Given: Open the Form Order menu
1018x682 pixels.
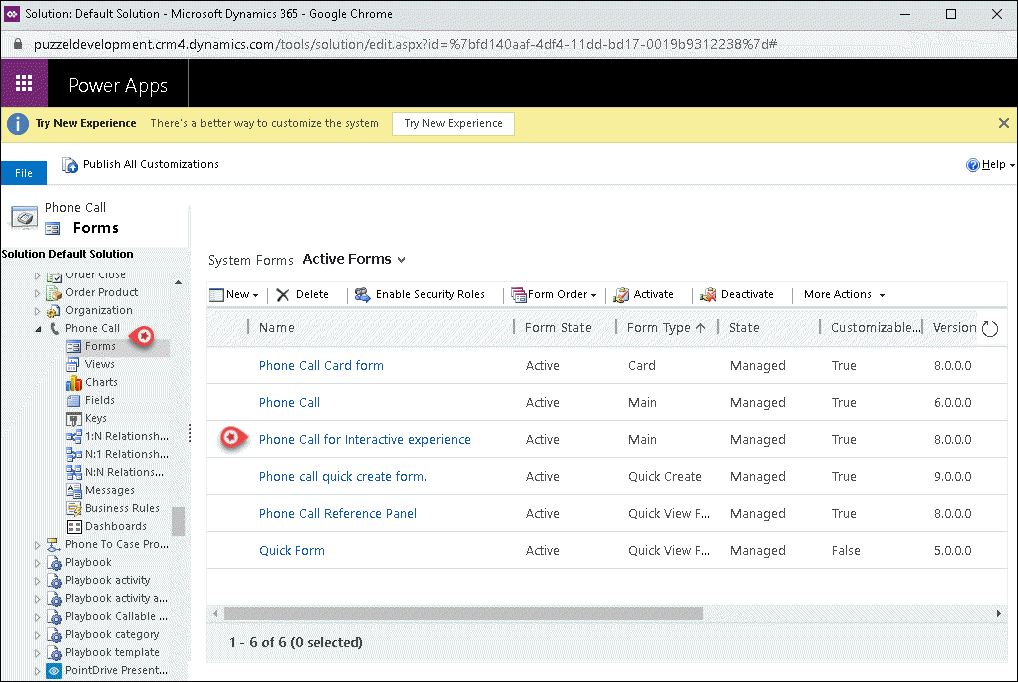Looking at the screenshot, I should pos(554,295).
